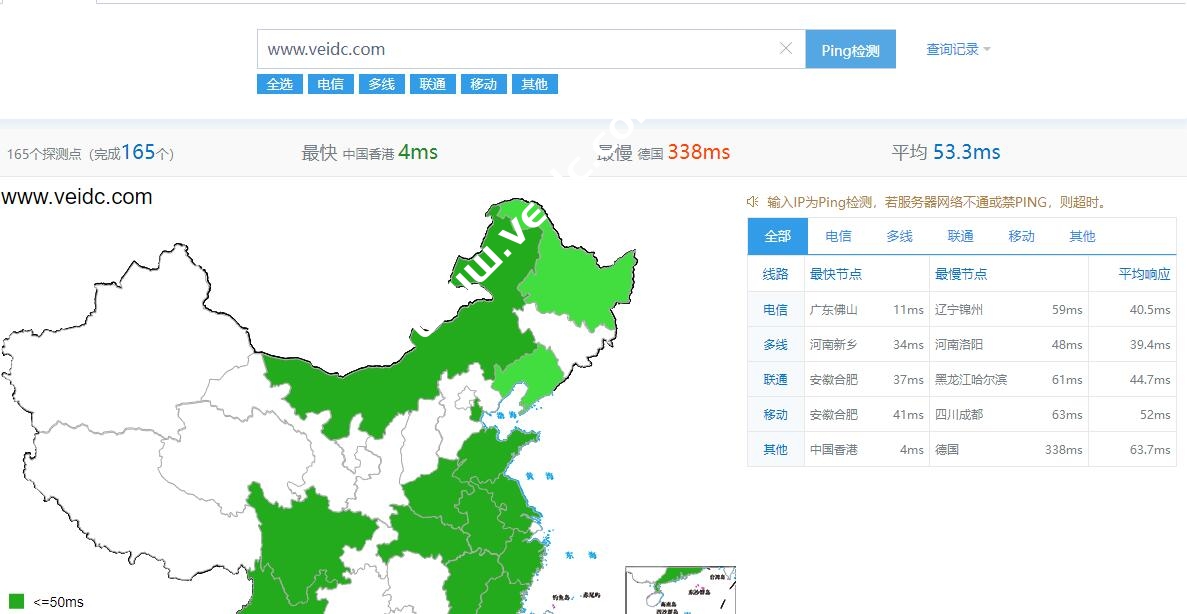Toggle the 多线 filter under the search box

click(x=382, y=84)
